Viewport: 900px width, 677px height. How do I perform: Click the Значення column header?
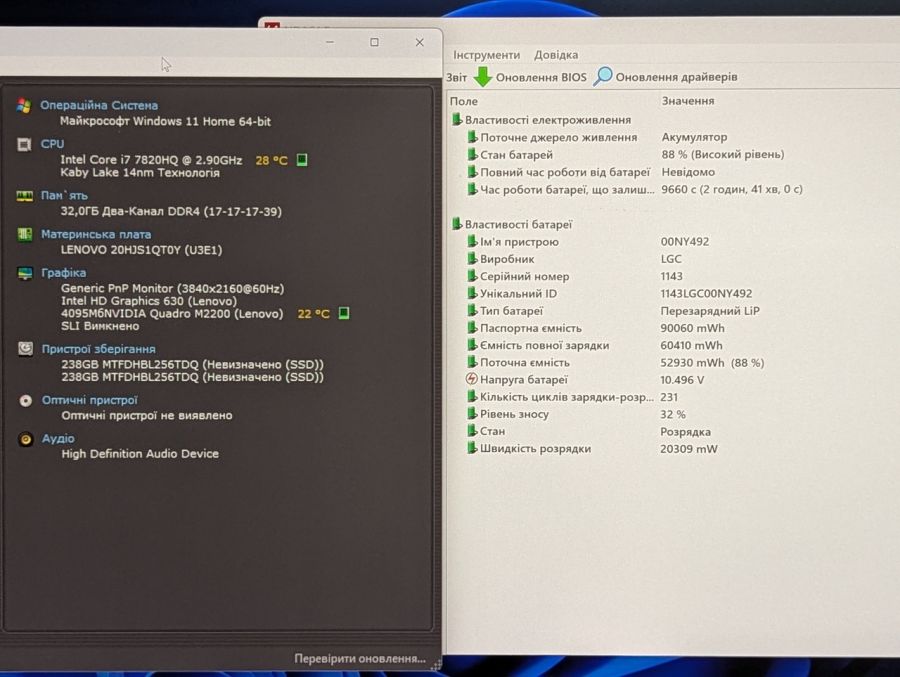coord(688,100)
